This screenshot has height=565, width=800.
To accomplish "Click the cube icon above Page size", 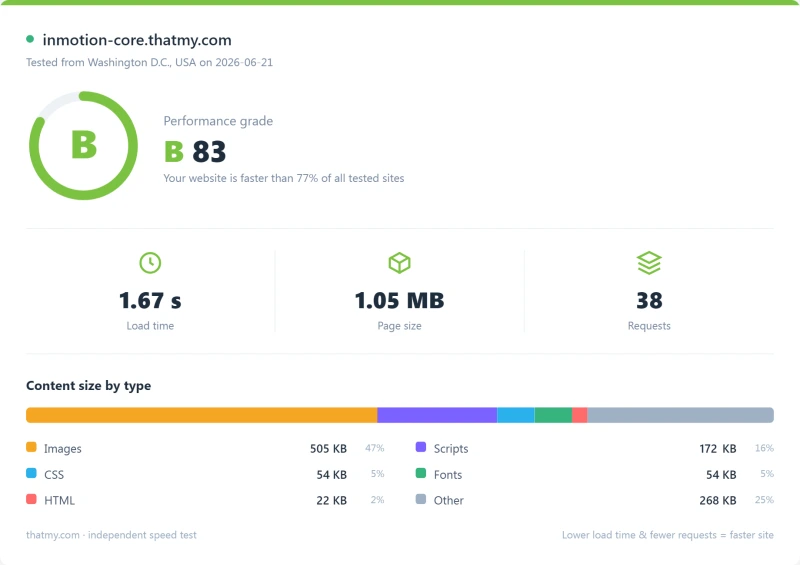I will 399,263.
